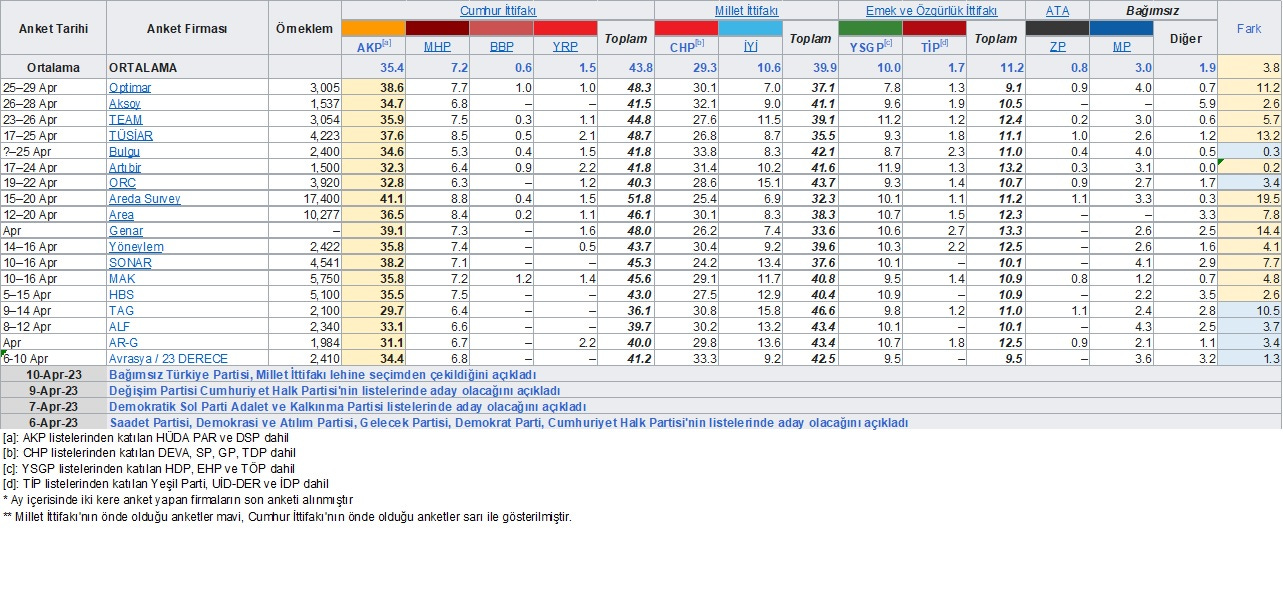Open the ORC polling firm link

(x=122, y=183)
